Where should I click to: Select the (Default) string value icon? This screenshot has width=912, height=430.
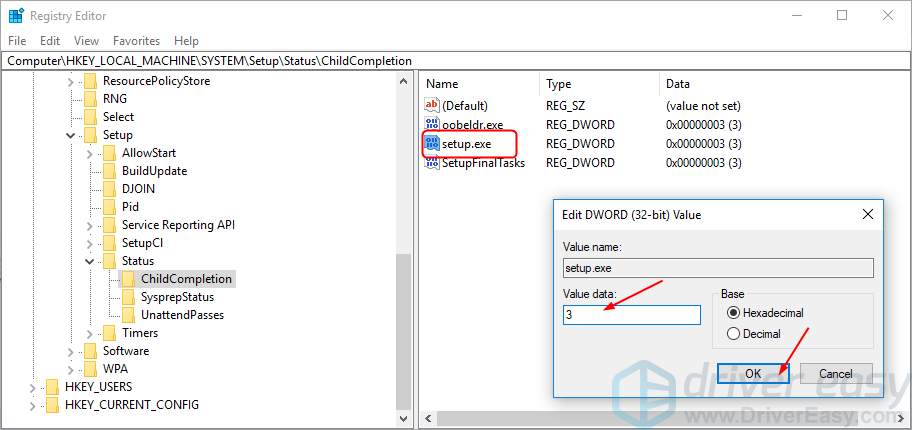pyautogui.click(x=432, y=105)
